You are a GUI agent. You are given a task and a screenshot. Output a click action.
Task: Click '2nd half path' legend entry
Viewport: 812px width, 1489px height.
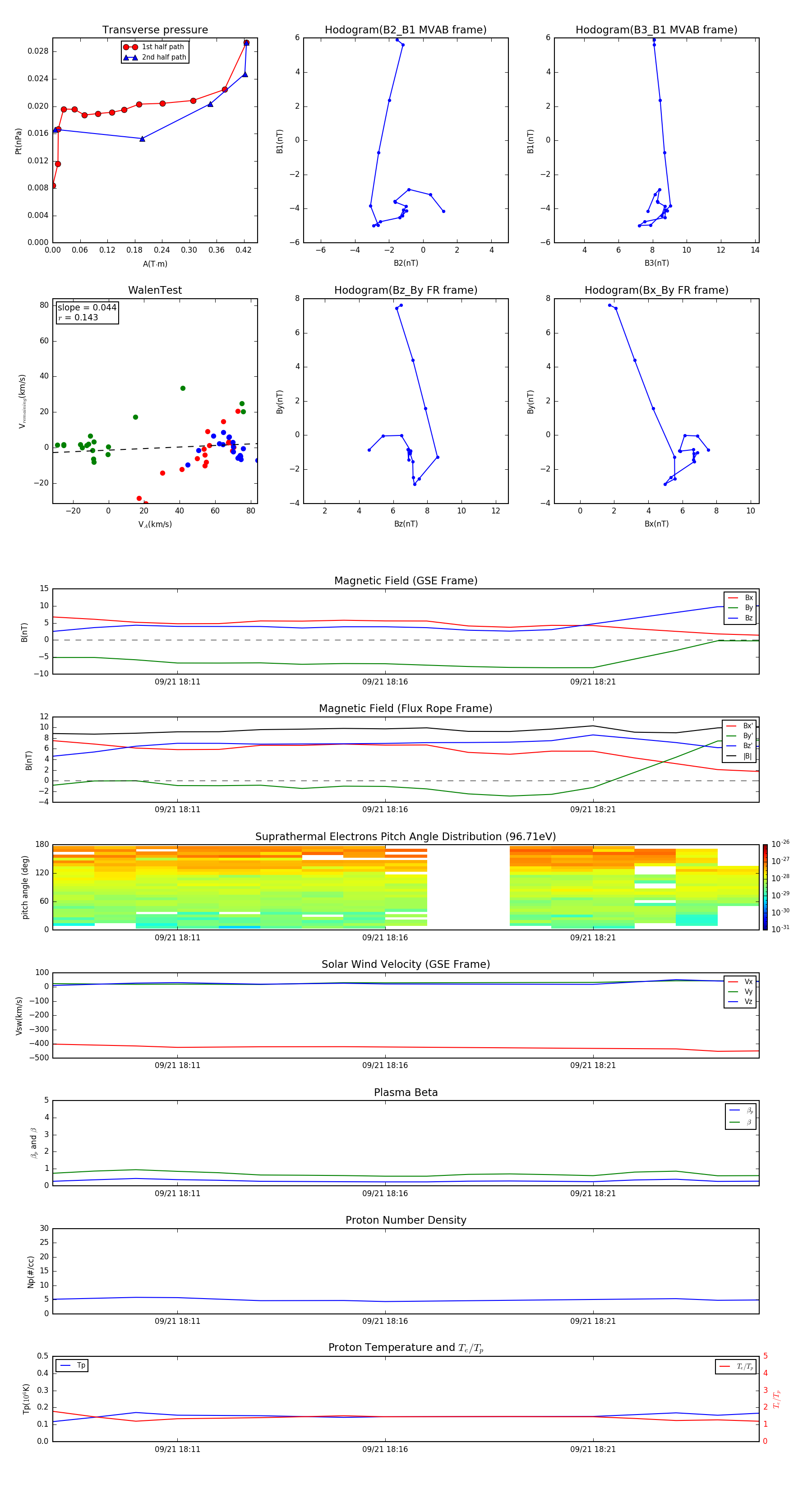point(156,57)
